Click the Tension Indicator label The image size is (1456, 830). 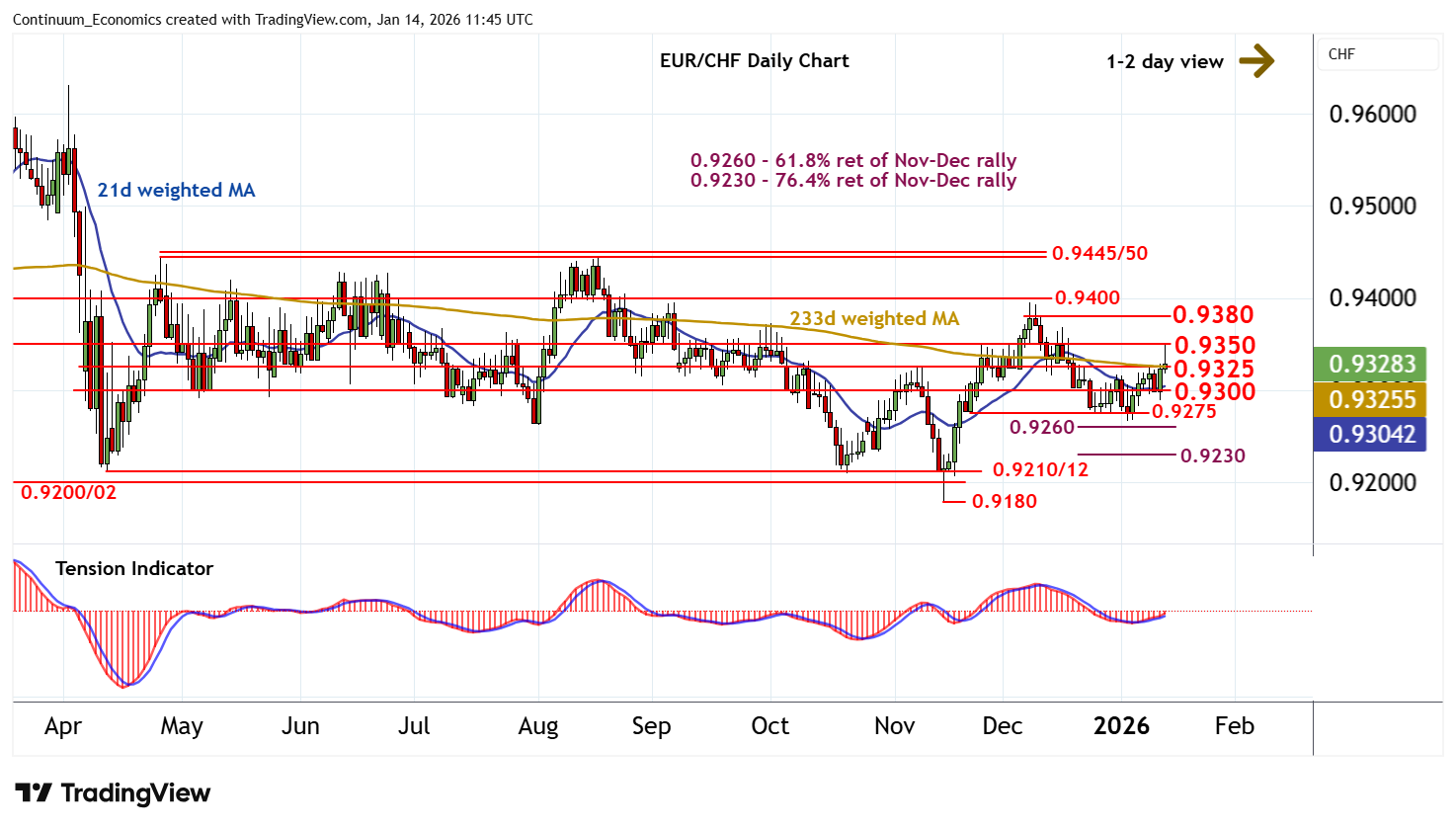134,568
